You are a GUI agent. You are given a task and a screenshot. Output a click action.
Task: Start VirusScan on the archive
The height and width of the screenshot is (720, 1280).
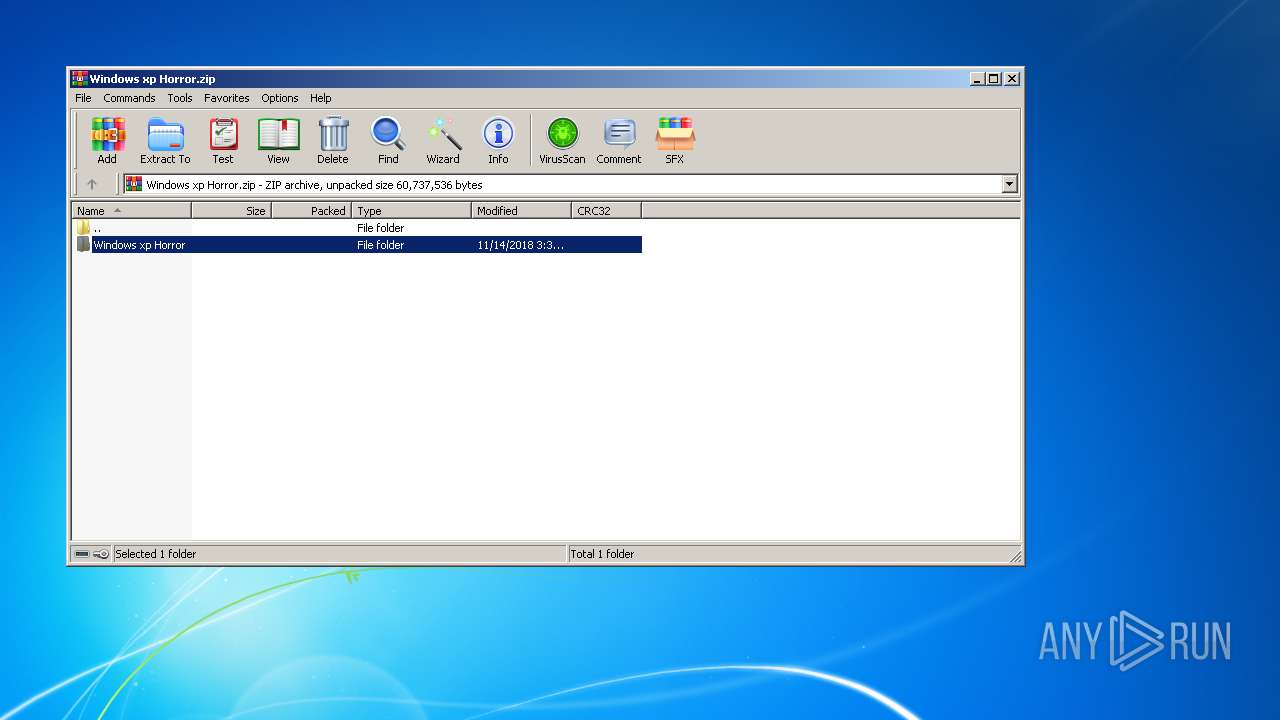pos(562,140)
